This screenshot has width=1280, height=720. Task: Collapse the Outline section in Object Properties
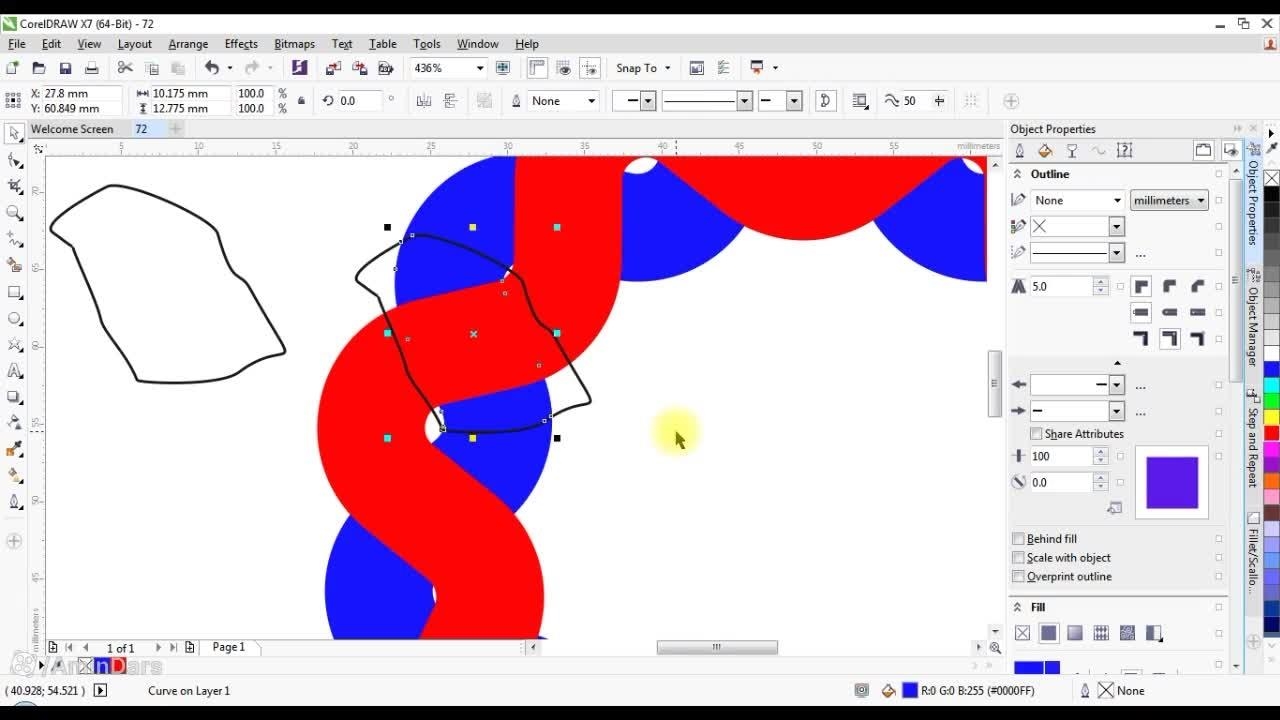pos(1018,174)
